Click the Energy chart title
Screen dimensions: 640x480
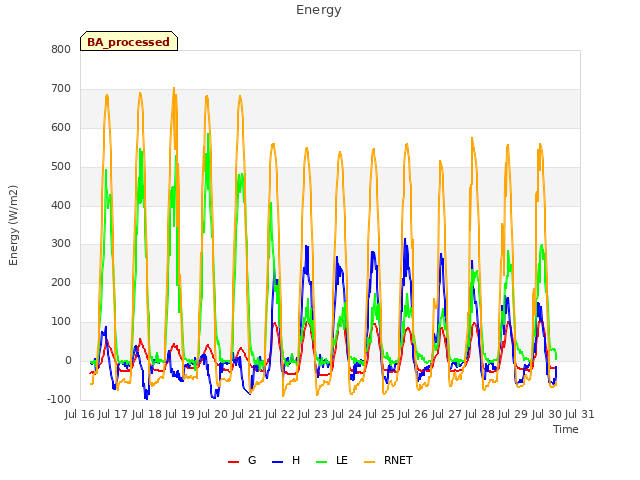tap(318, 10)
